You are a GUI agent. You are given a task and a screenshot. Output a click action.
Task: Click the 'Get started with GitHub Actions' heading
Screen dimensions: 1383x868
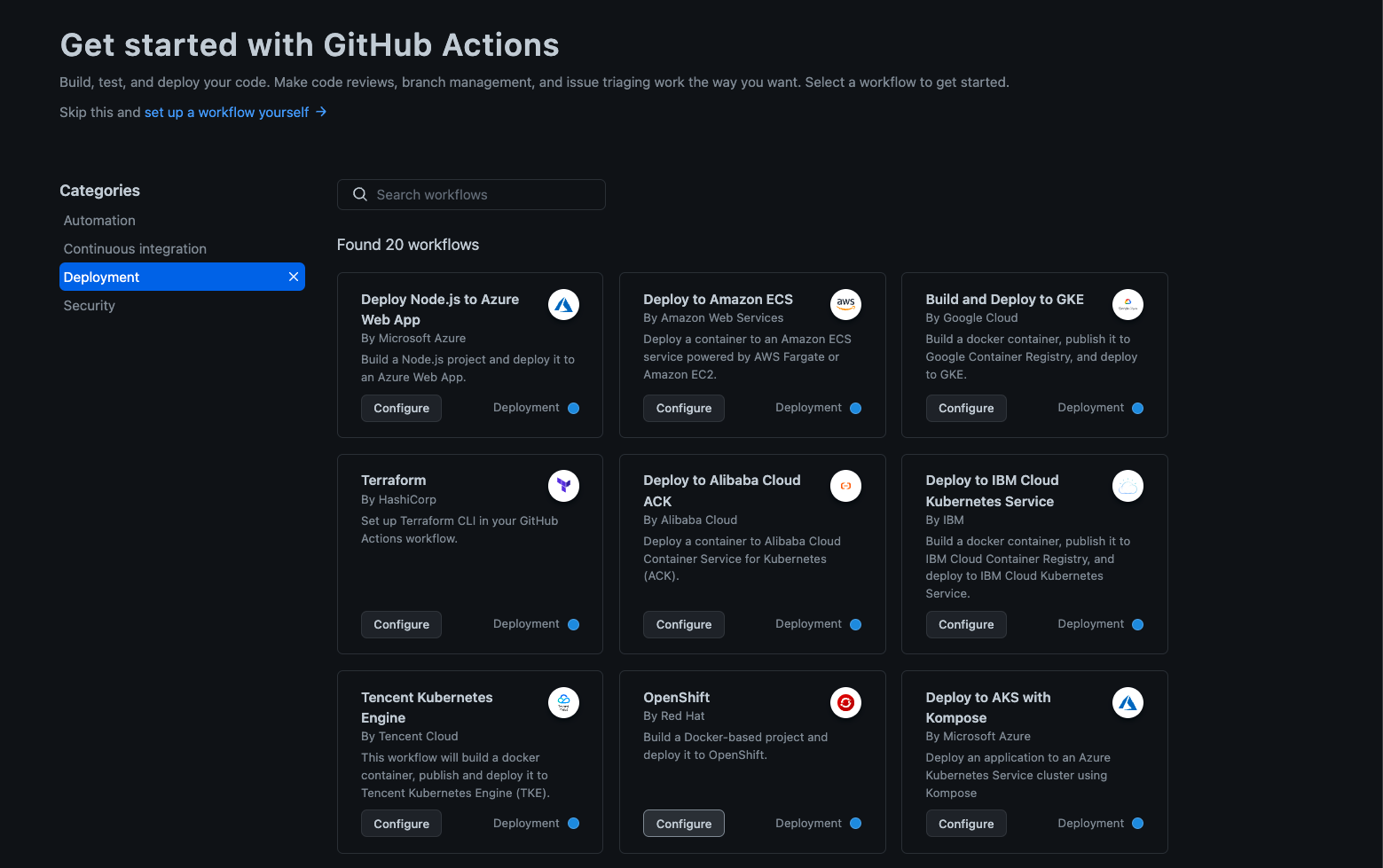310,45
